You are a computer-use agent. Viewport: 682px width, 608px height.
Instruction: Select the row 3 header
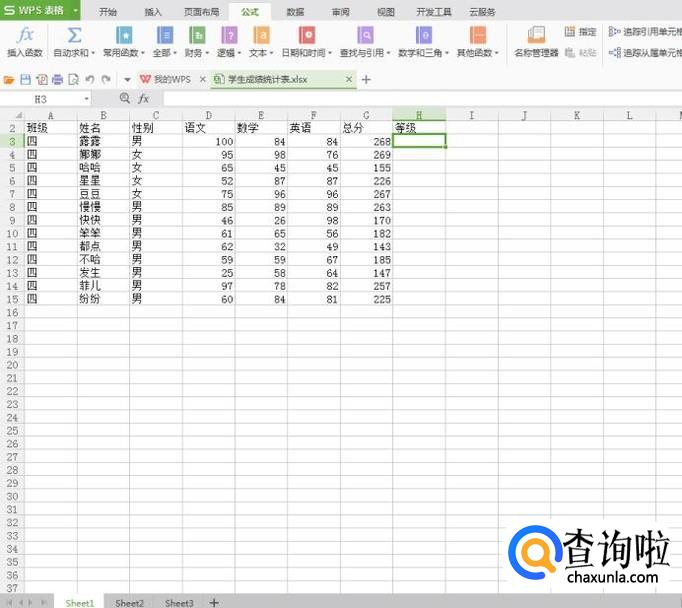(12, 141)
